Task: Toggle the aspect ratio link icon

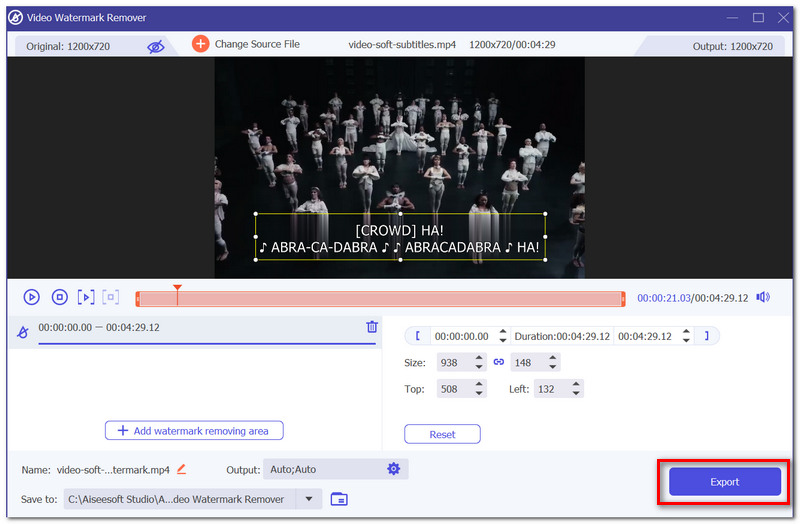Action: 498,362
